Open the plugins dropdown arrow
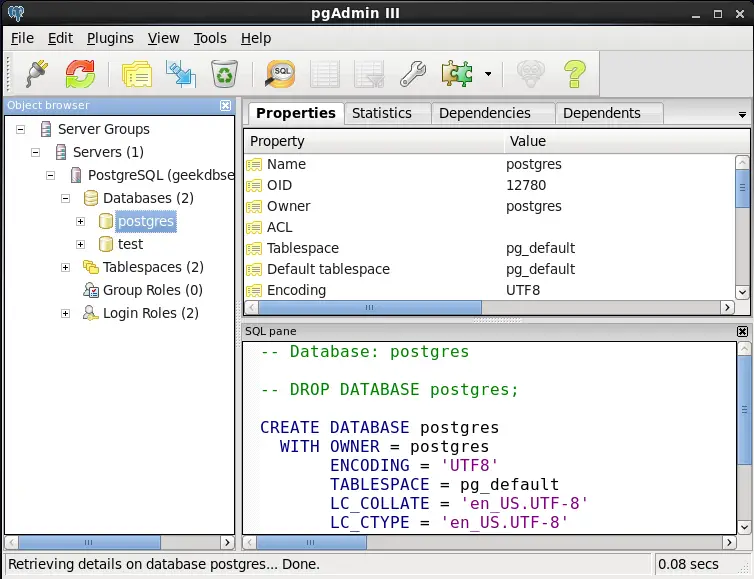Viewport: 754px width, 579px height. [x=488, y=74]
